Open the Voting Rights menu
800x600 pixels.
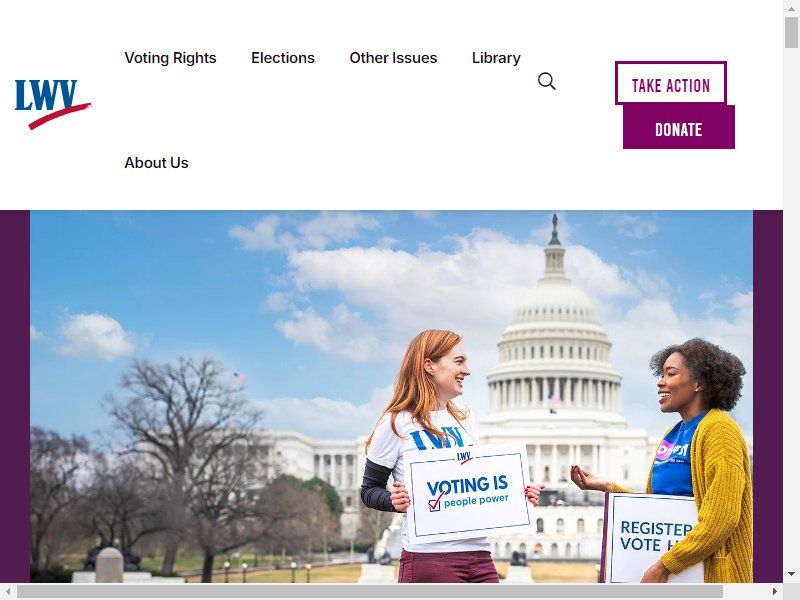coord(170,58)
